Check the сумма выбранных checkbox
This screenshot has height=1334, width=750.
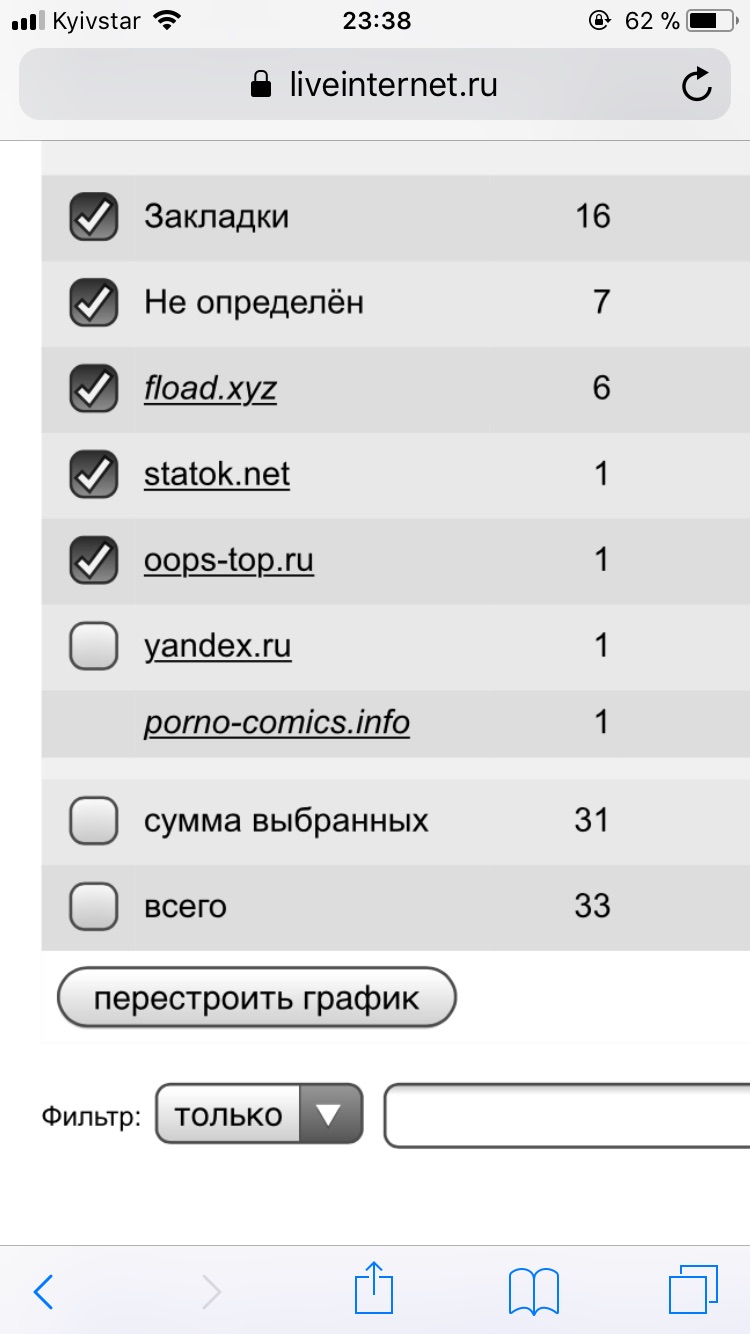pos(94,821)
